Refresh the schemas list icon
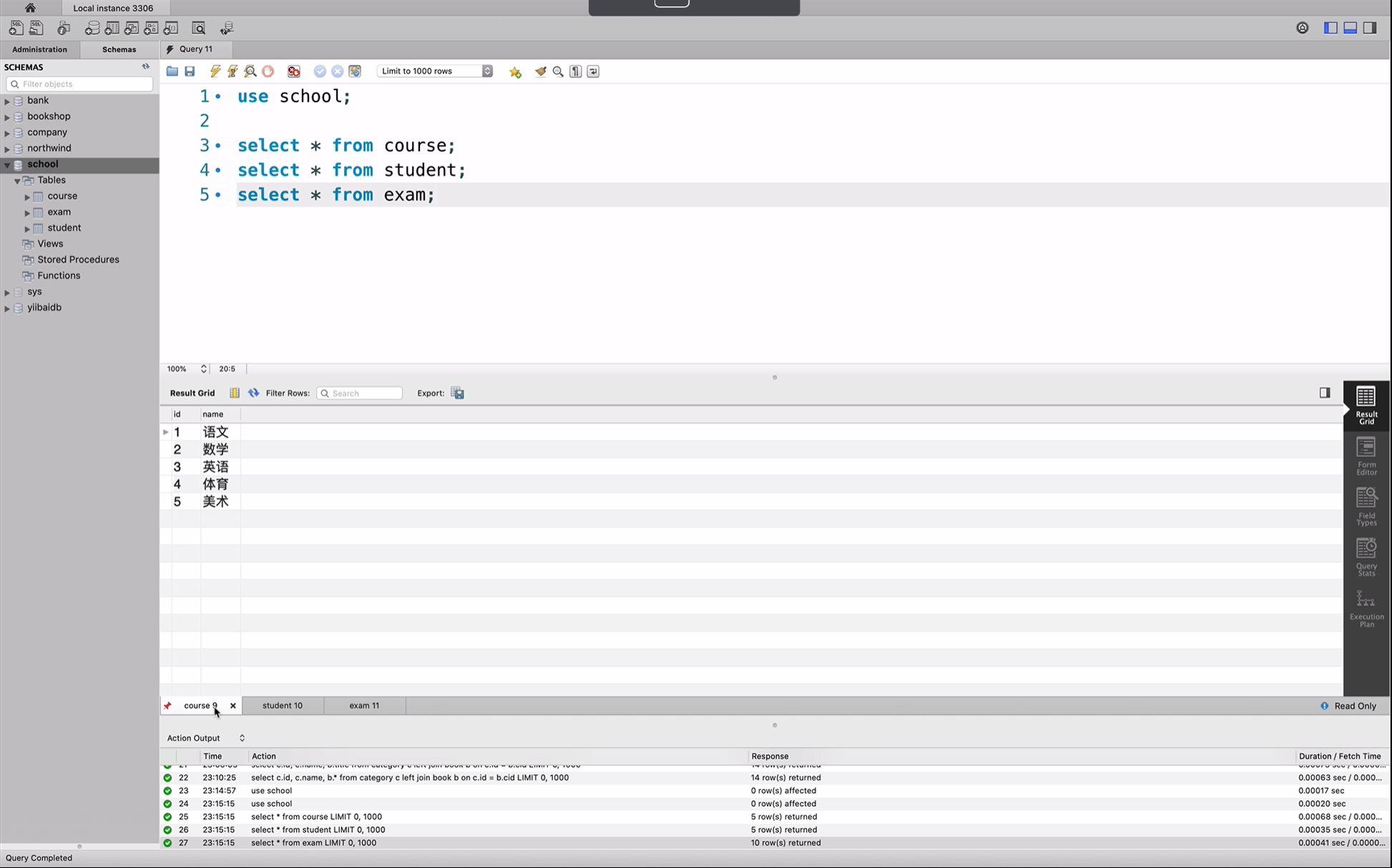1392x868 pixels. 146,66
